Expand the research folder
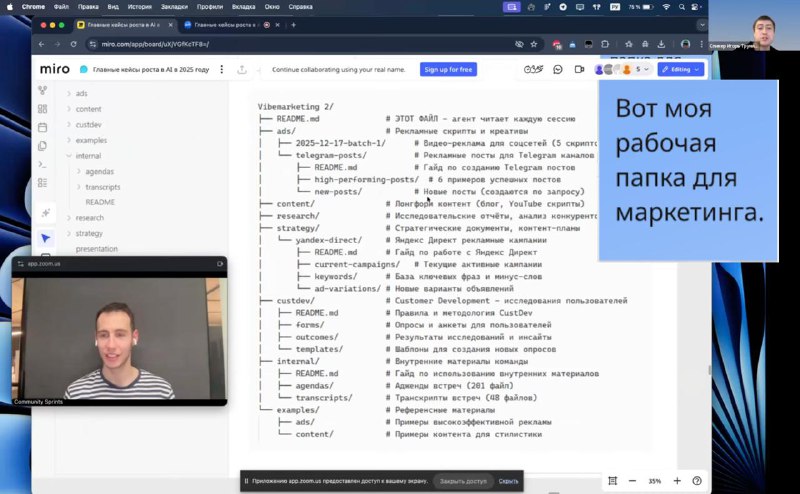This screenshot has height=494, width=800. coord(69,218)
